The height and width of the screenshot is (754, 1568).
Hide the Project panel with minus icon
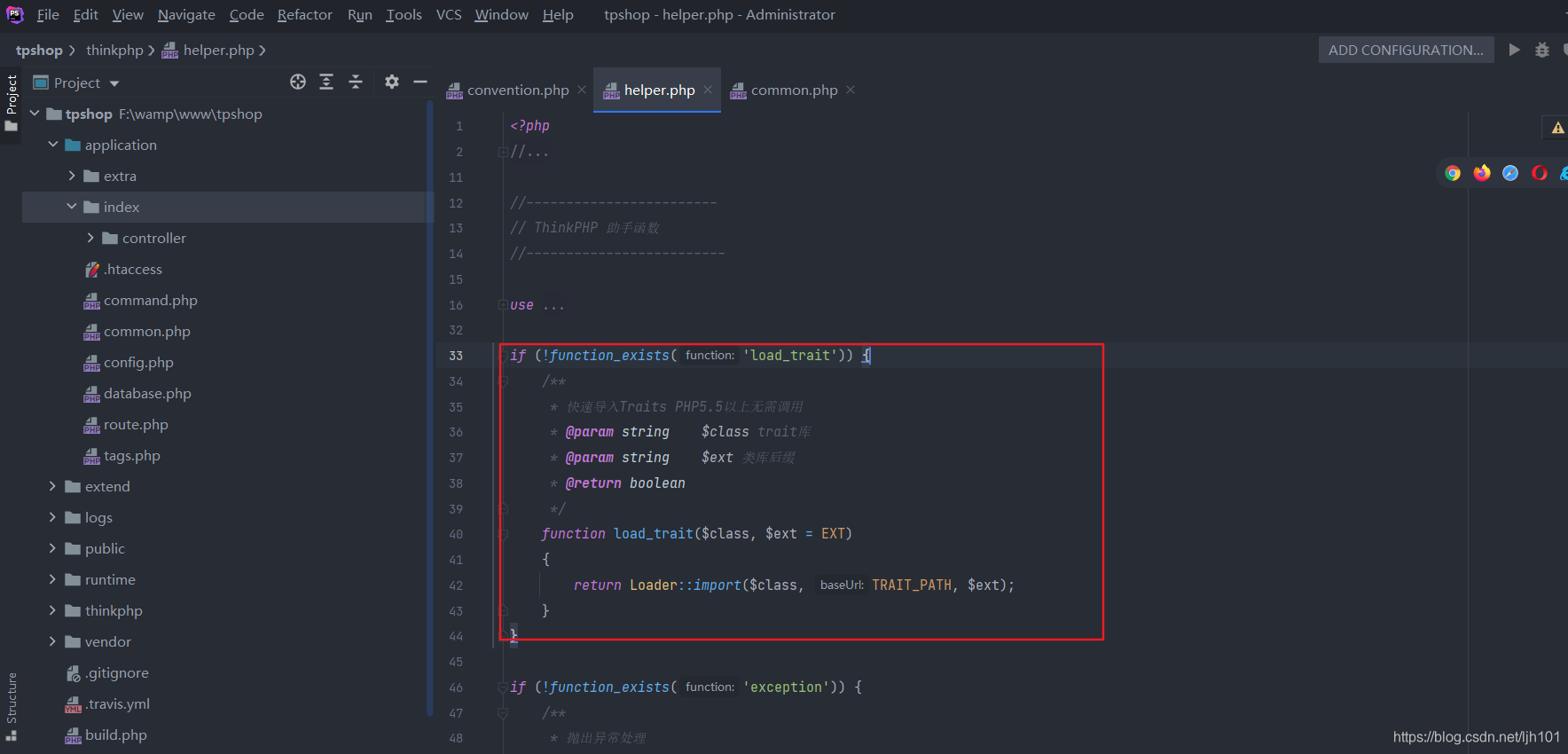(x=420, y=82)
